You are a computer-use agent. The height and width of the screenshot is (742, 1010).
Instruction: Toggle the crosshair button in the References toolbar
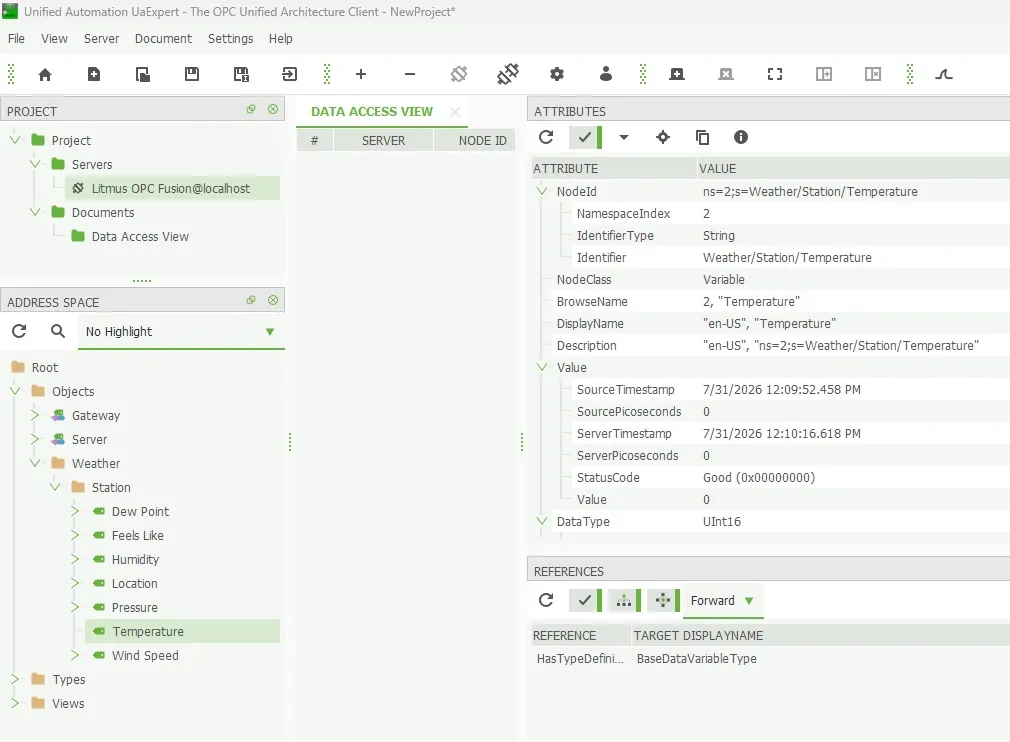663,600
